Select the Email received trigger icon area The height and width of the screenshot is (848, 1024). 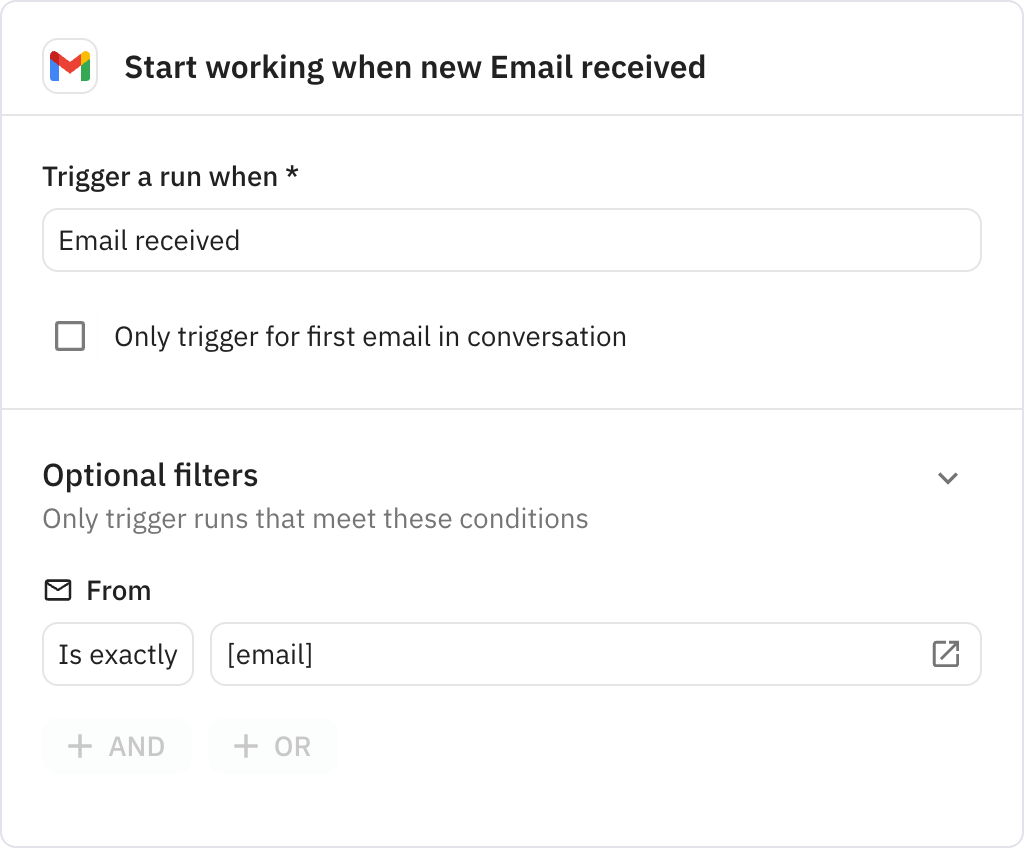pos(512,240)
